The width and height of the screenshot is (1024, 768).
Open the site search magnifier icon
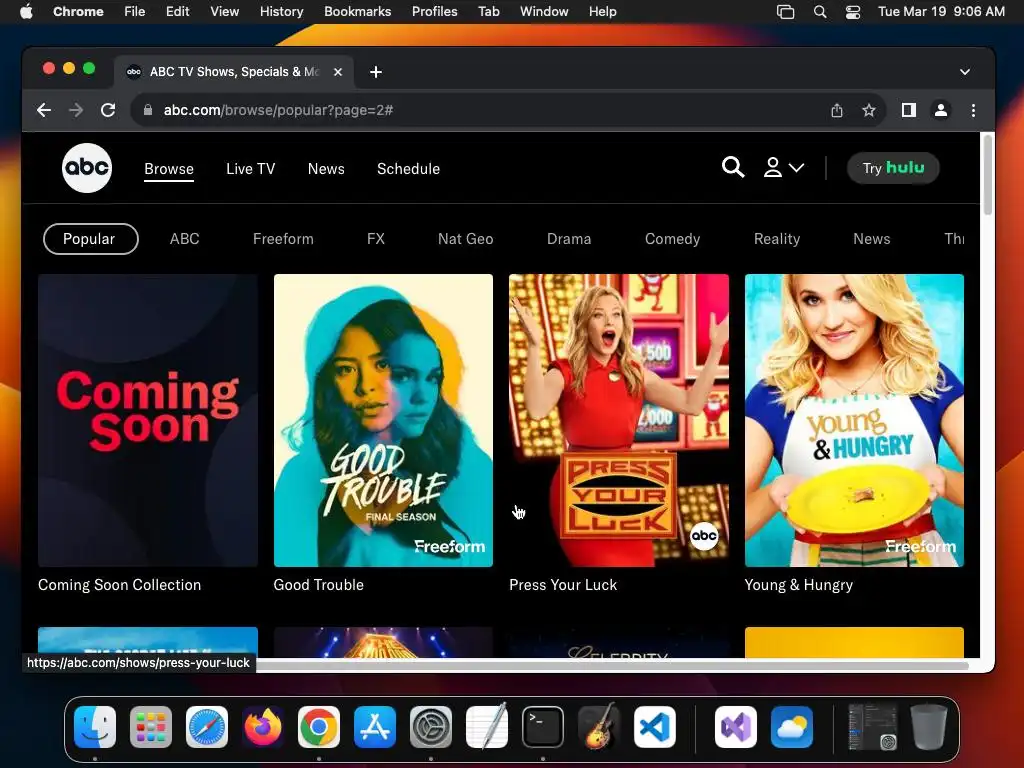click(x=733, y=167)
